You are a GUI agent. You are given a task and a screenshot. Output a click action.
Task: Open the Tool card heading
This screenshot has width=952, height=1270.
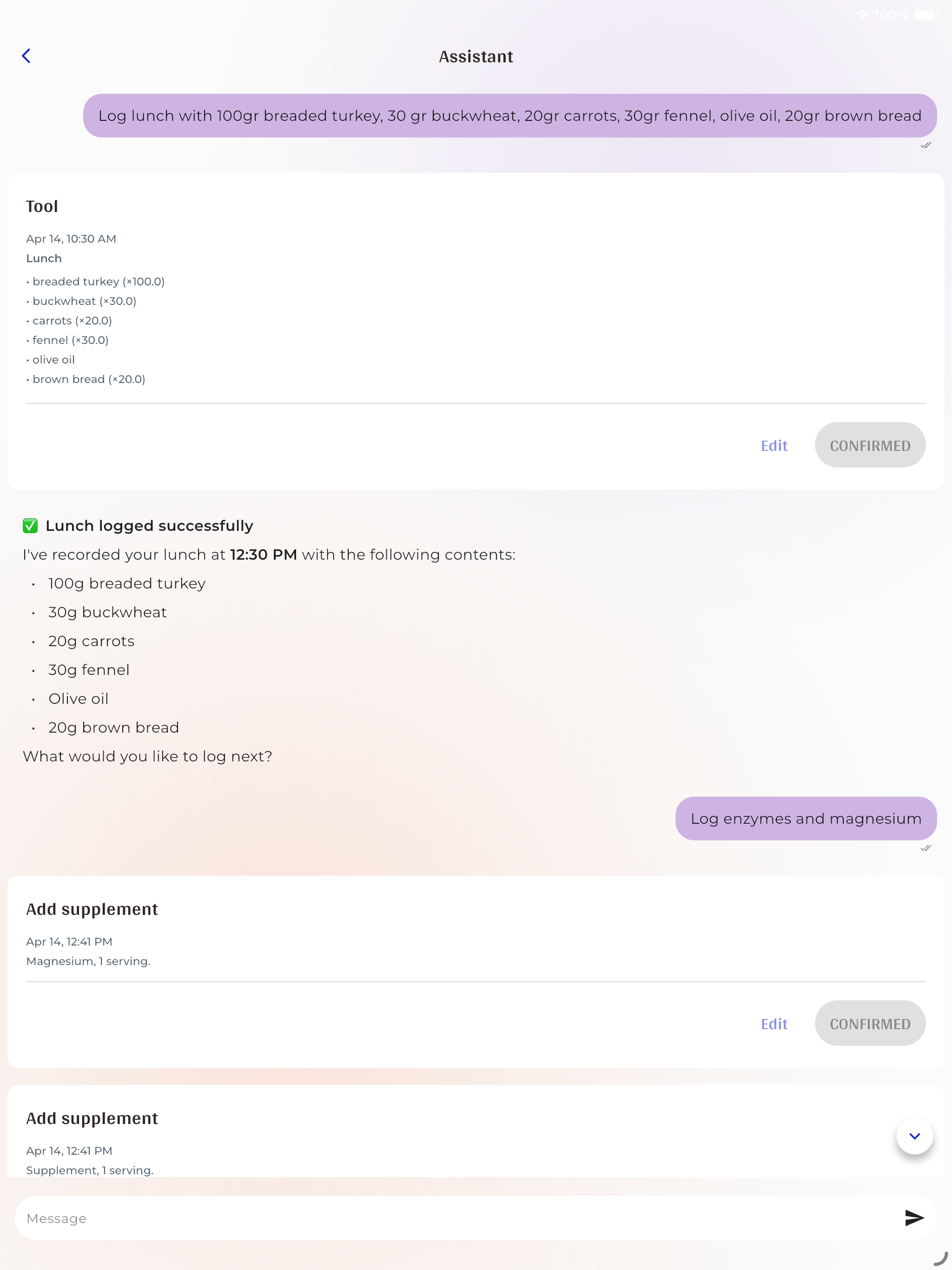click(x=42, y=206)
